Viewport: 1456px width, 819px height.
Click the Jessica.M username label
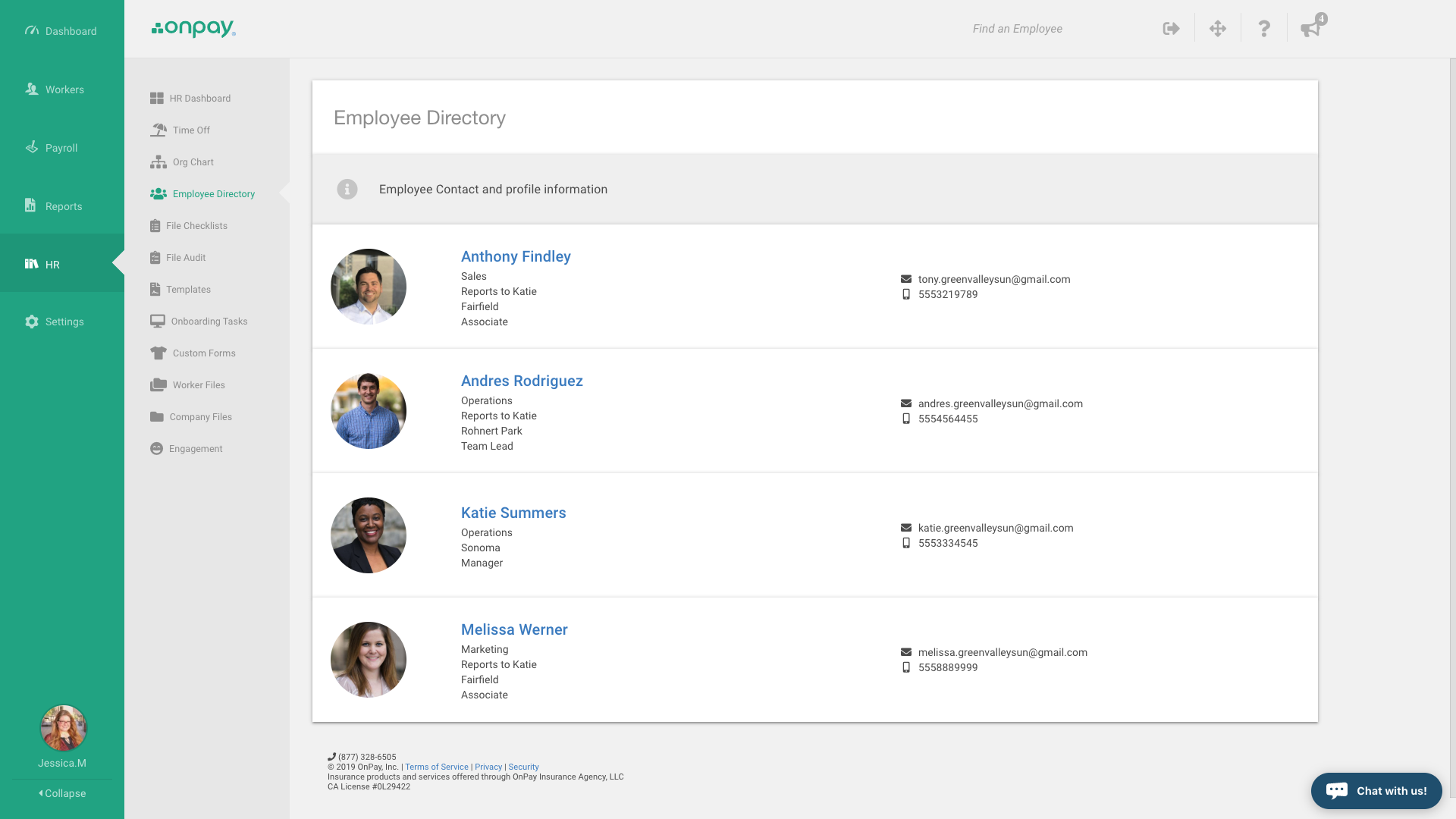(62, 763)
